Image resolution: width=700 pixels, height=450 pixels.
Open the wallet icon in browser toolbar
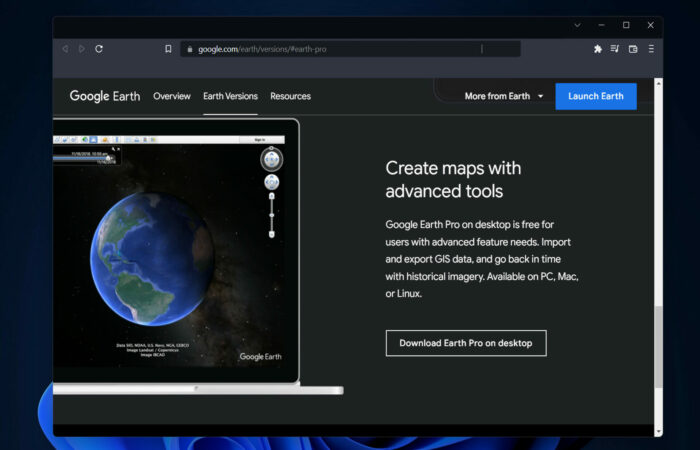(x=633, y=49)
